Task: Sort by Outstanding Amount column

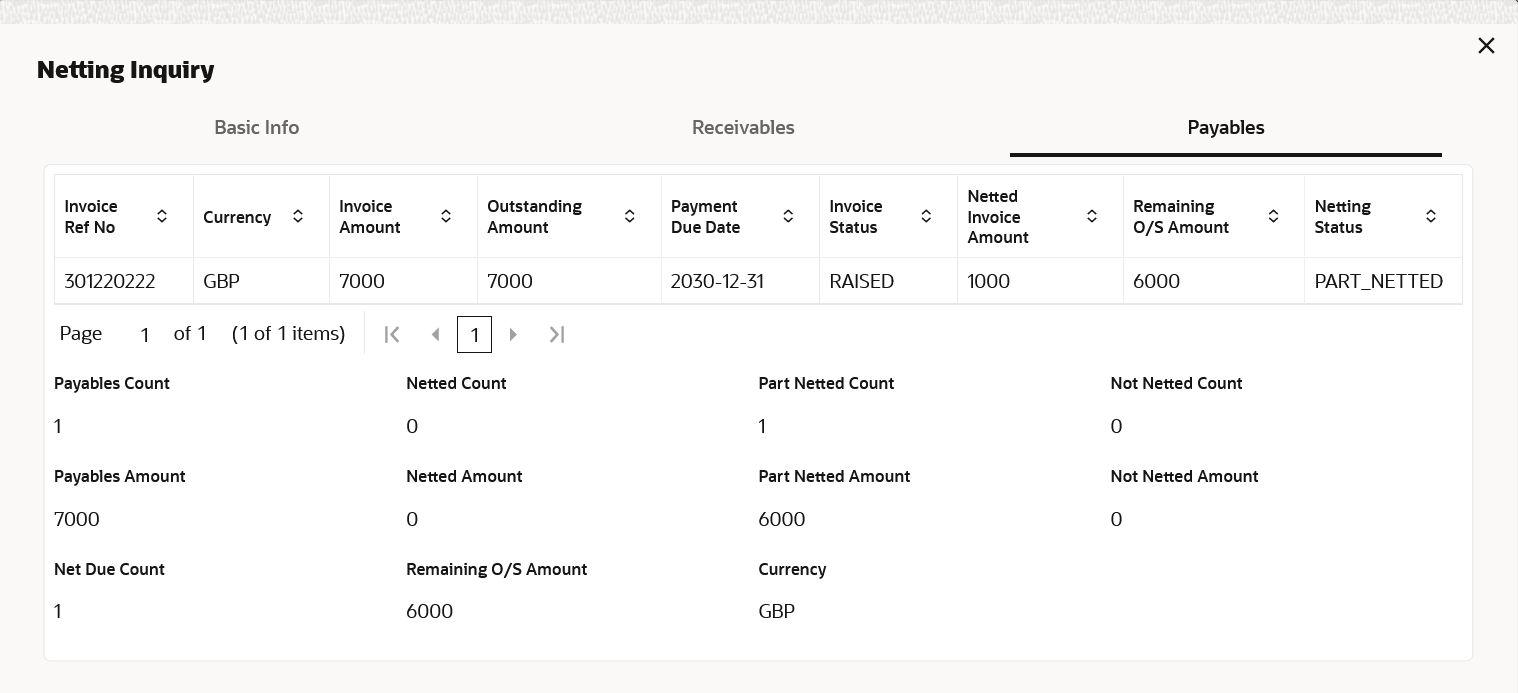Action: 630,216
